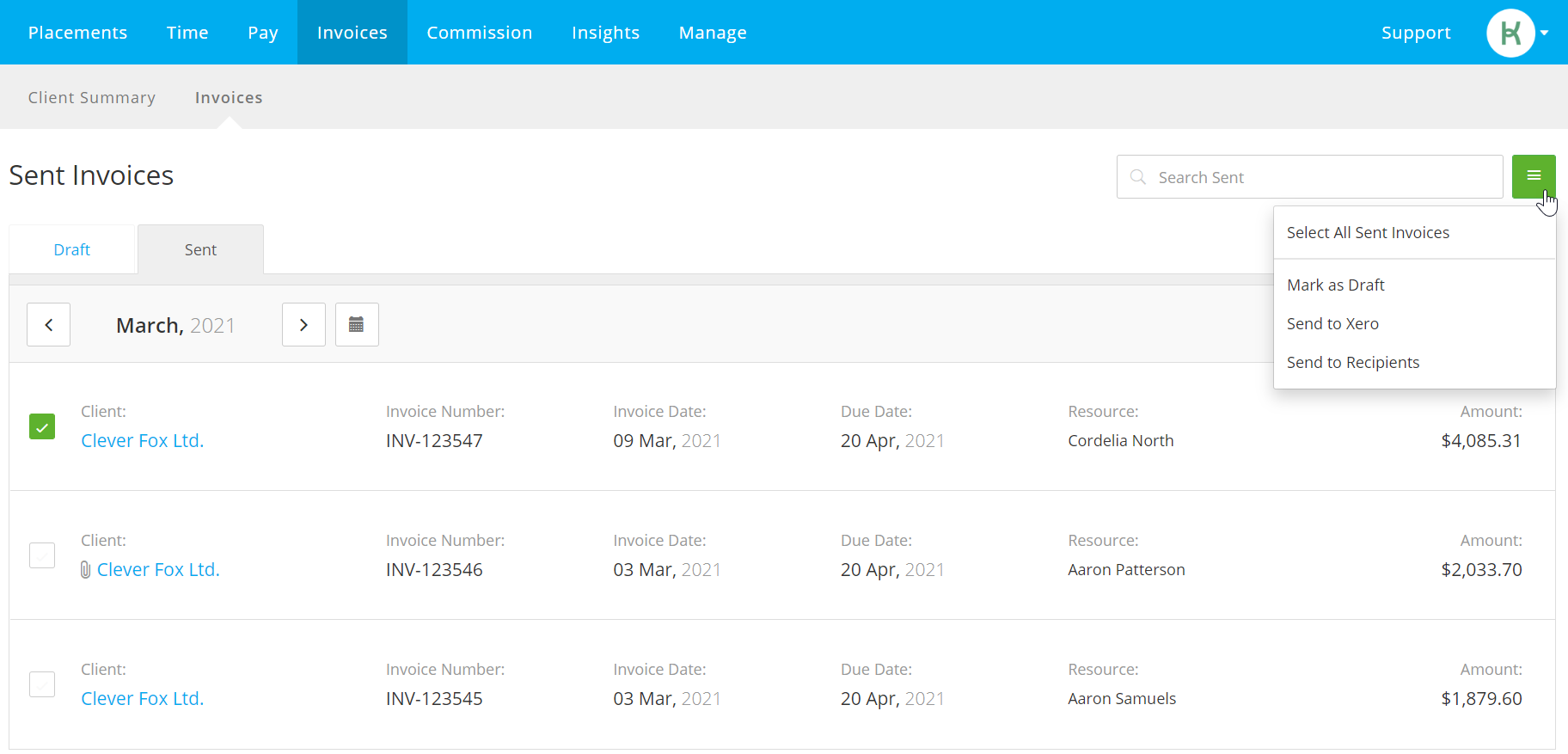This screenshot has width=1568, height=754.
Task: Click into the Search Sent field
Action: coord(1309,177)
